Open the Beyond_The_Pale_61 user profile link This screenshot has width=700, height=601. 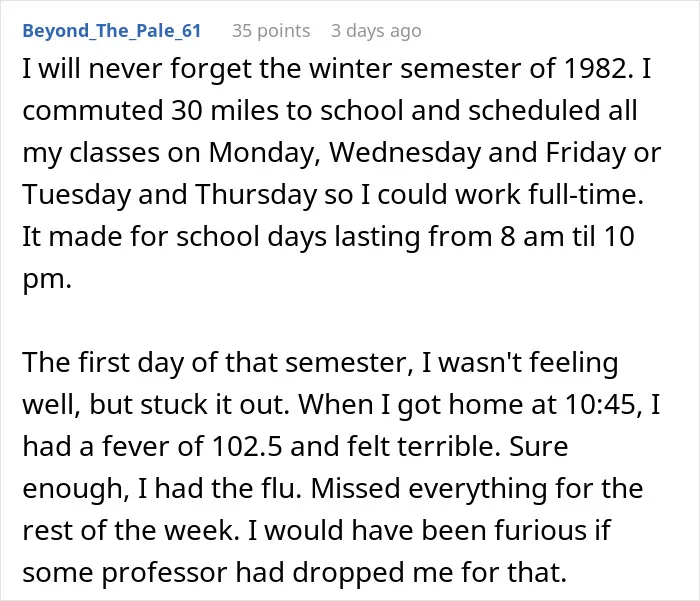pyautogui.click(x=112, y=31)
